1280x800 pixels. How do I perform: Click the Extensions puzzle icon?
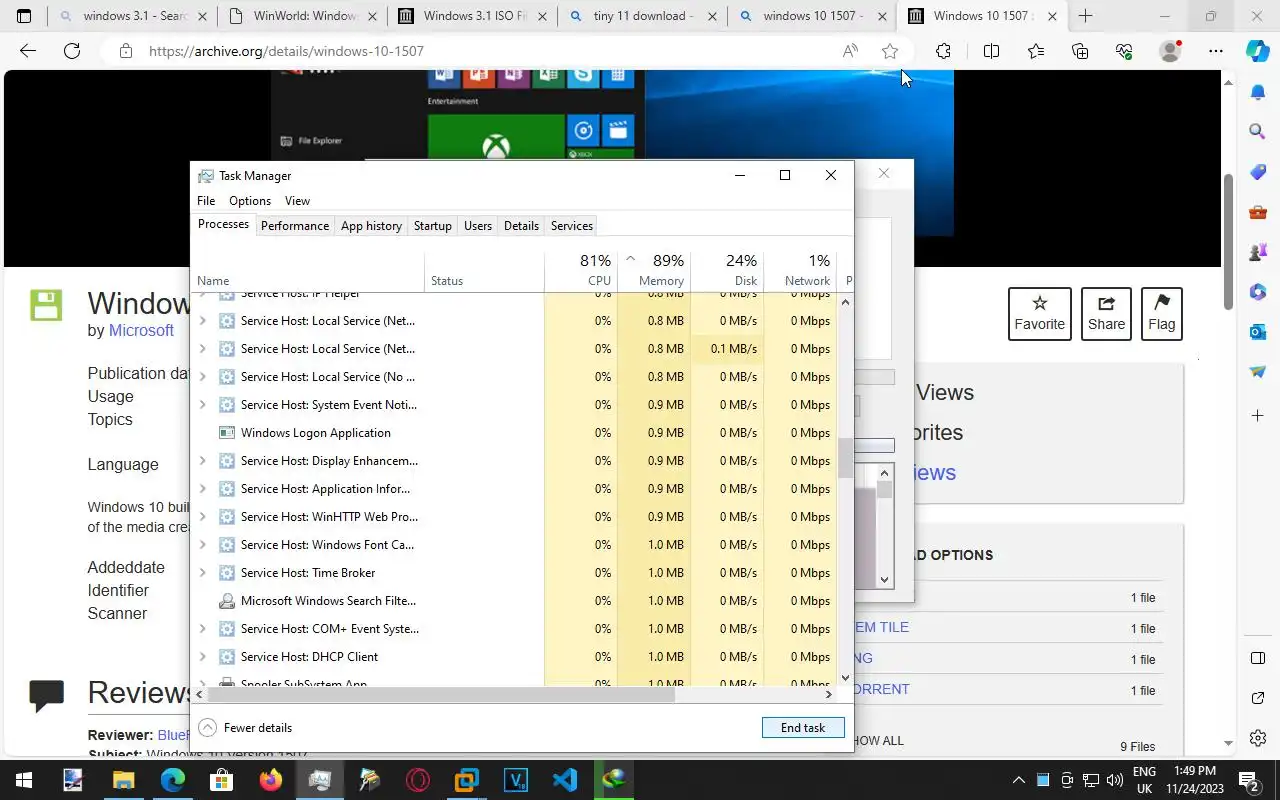click(x=943, y=51)
